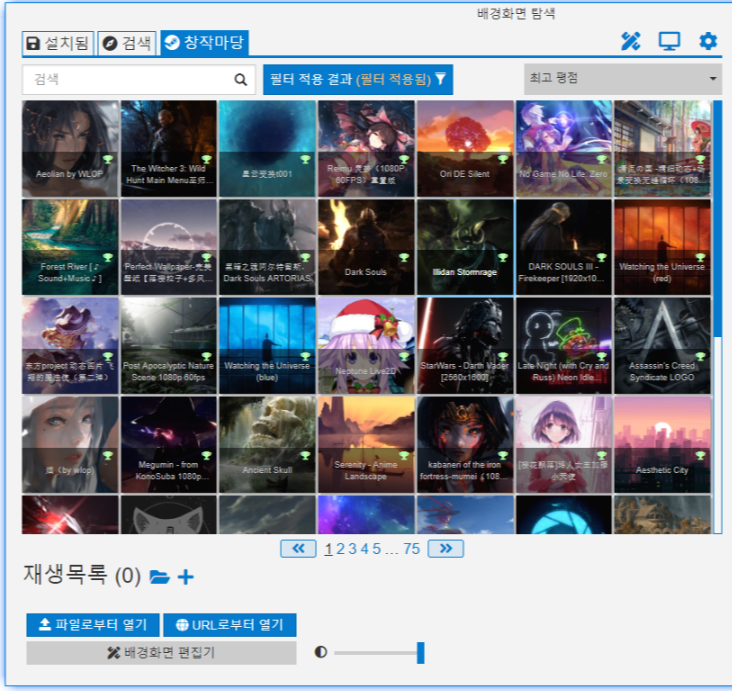This screenshot has width=732, height=691.
Task: Click trophy icon on Illidan Stormrage
Action: [503, 258]
